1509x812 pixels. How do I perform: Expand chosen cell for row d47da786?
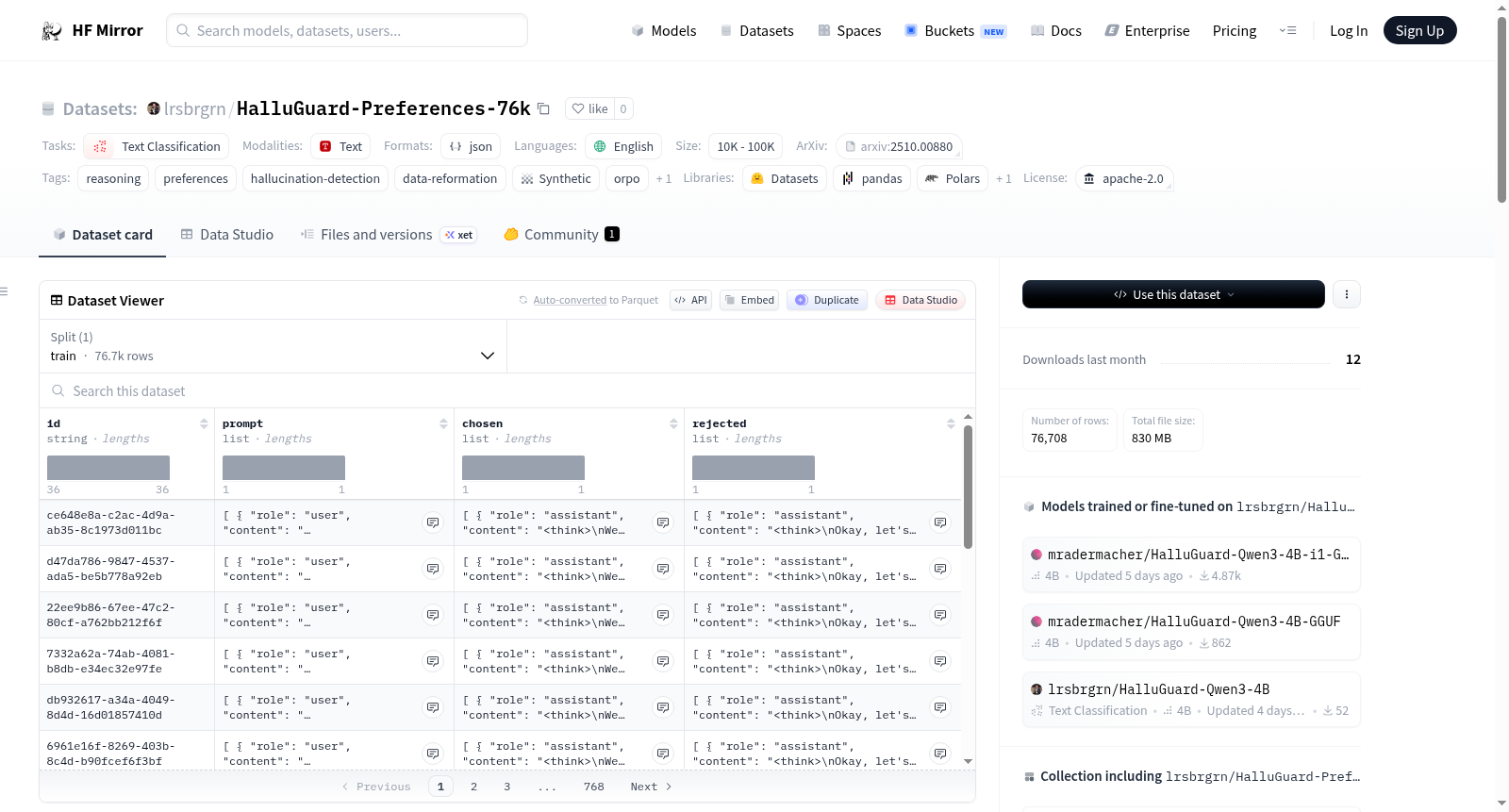pos(663,569)
